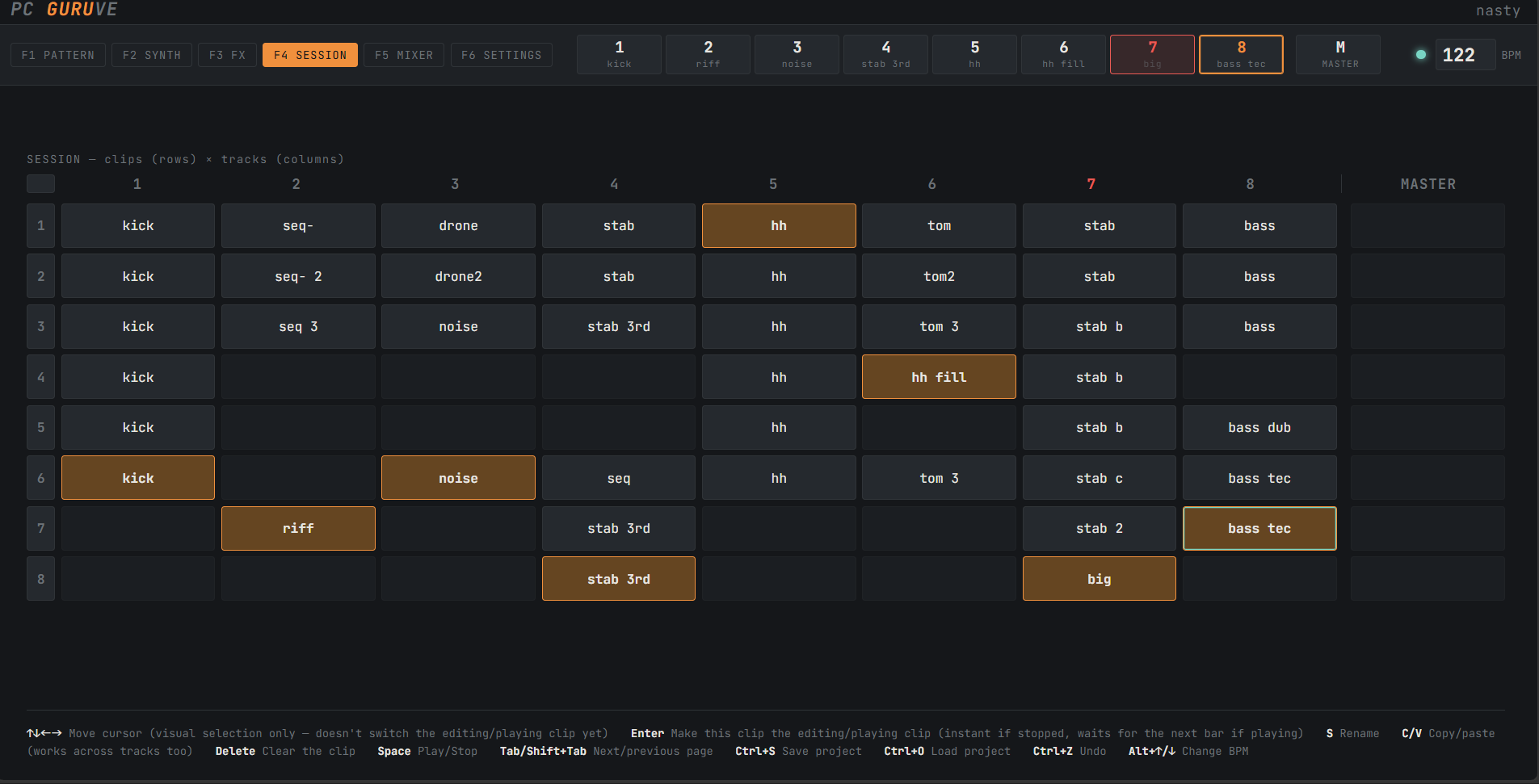1539x784 pixels.
Task: Open the F3 FX tab
Action: pyautogui.click(x=227, y=55)
